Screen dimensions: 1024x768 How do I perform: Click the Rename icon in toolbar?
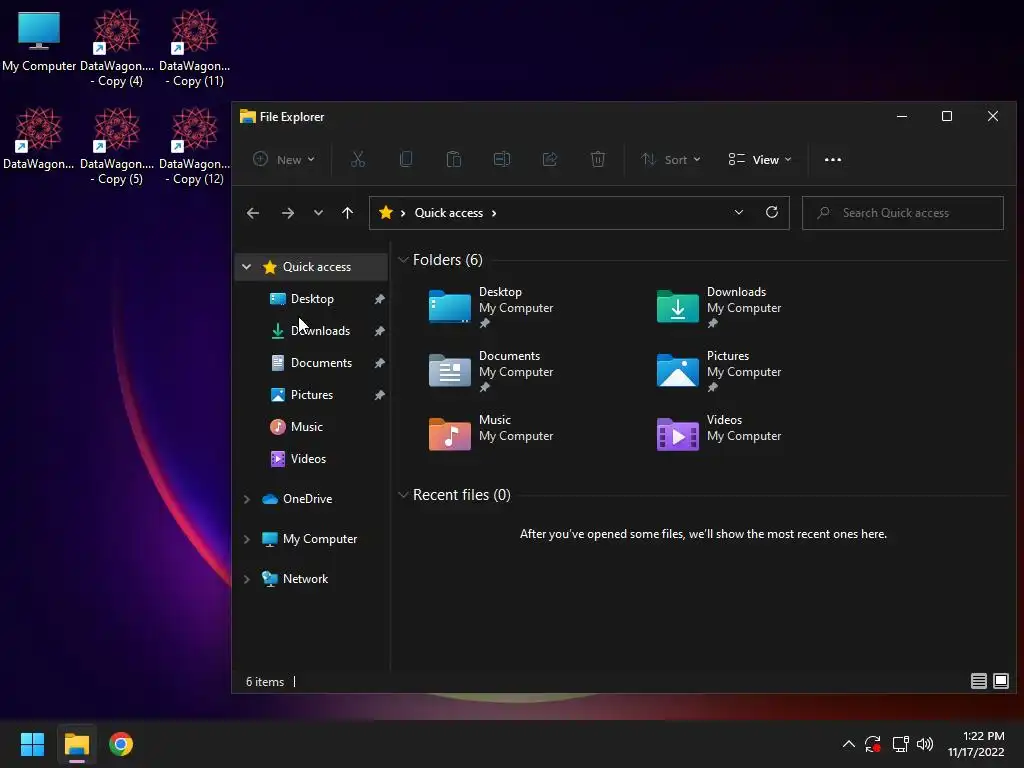(502, 159)
